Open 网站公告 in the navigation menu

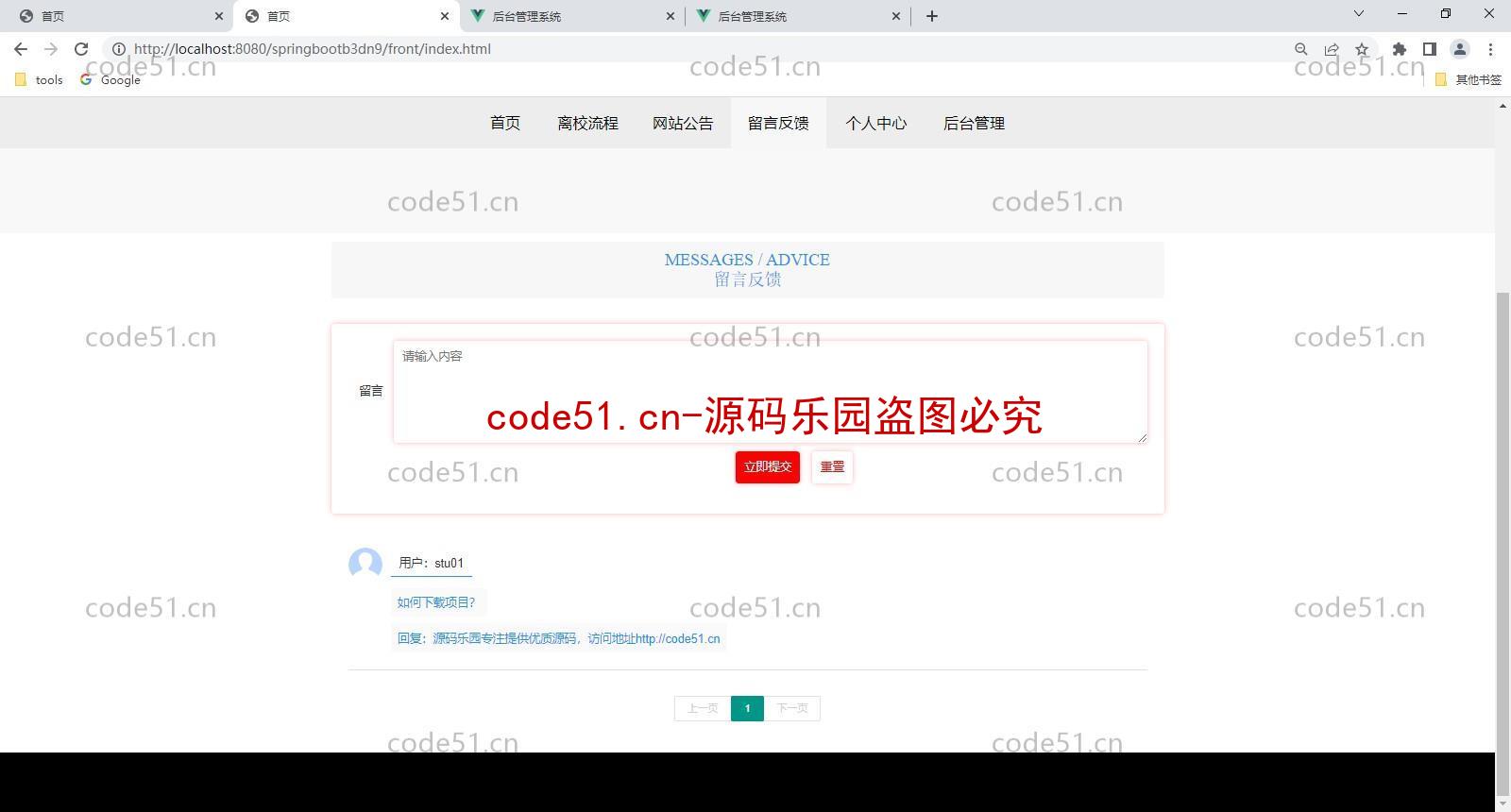(683, 123)
